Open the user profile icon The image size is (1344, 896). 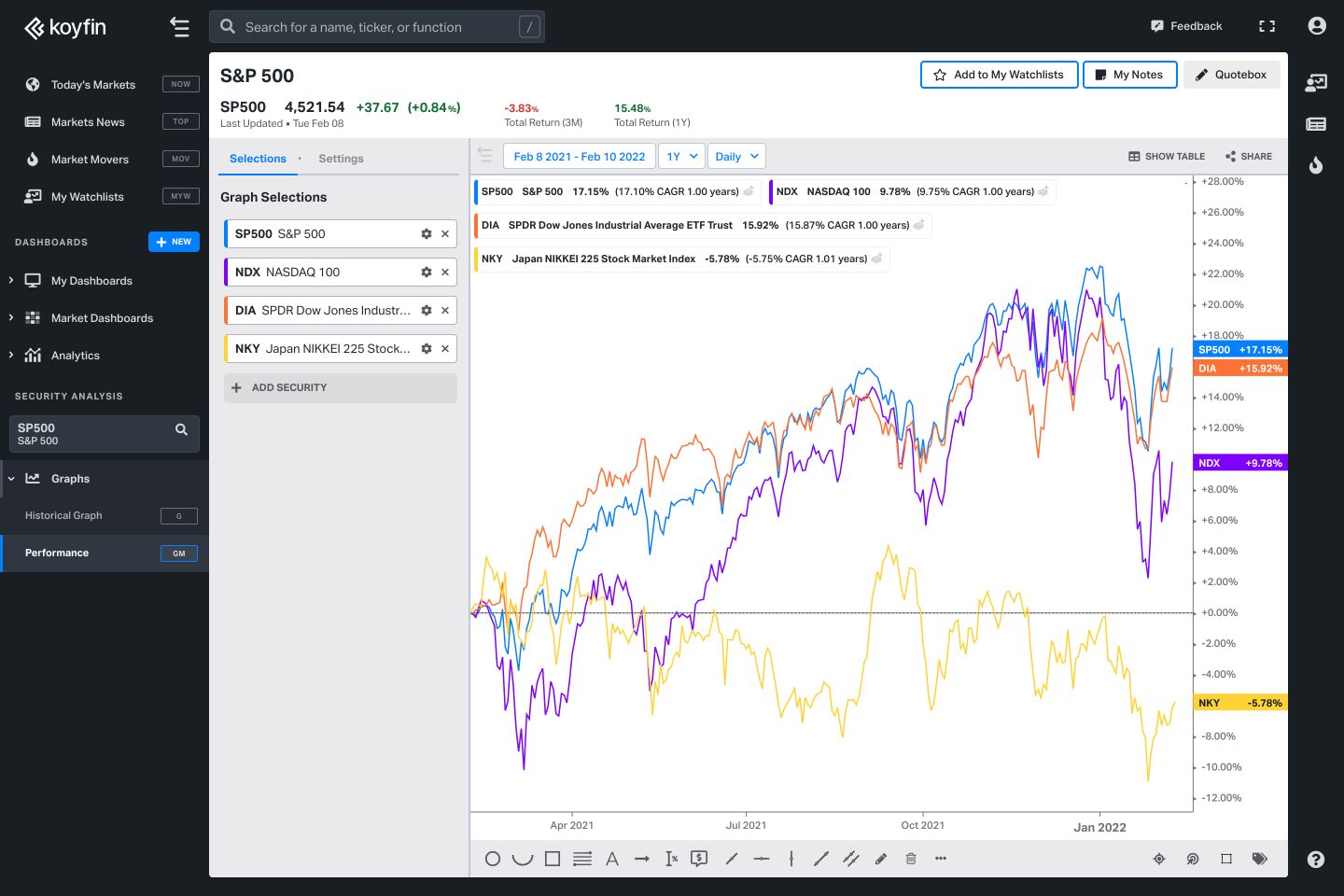1317,26
